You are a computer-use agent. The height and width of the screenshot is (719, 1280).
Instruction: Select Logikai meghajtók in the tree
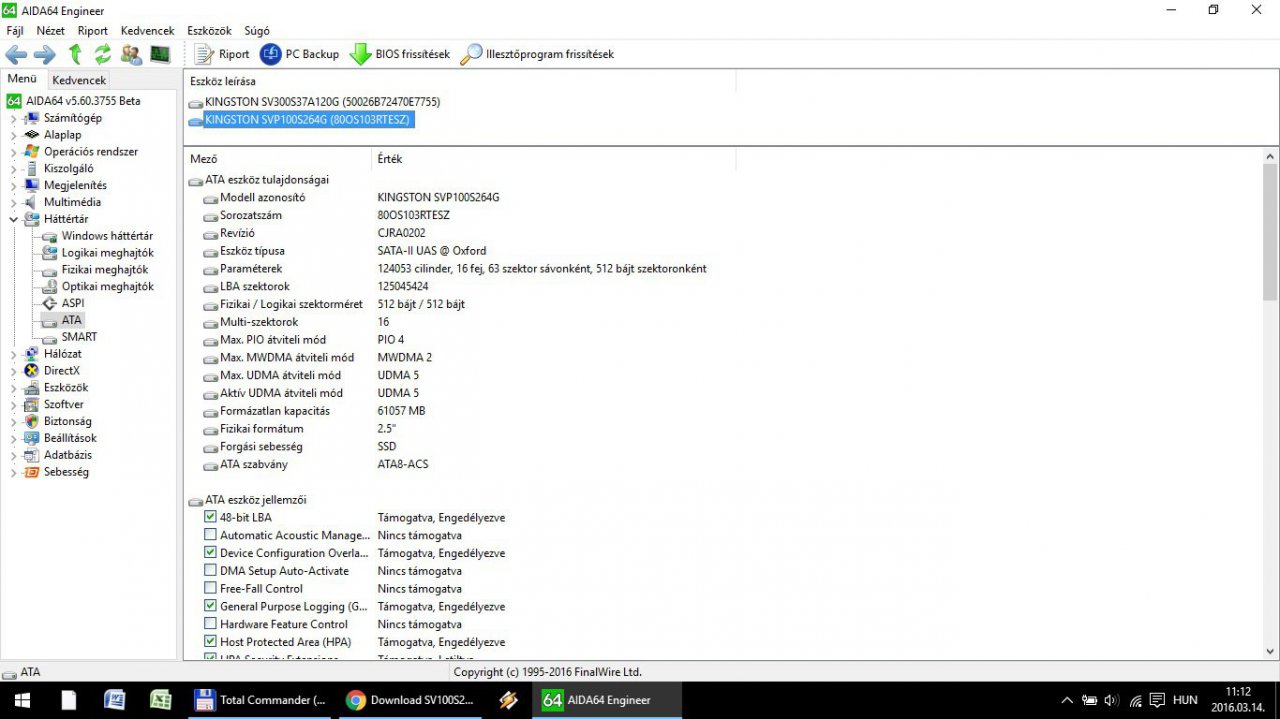tap(107, 253)
